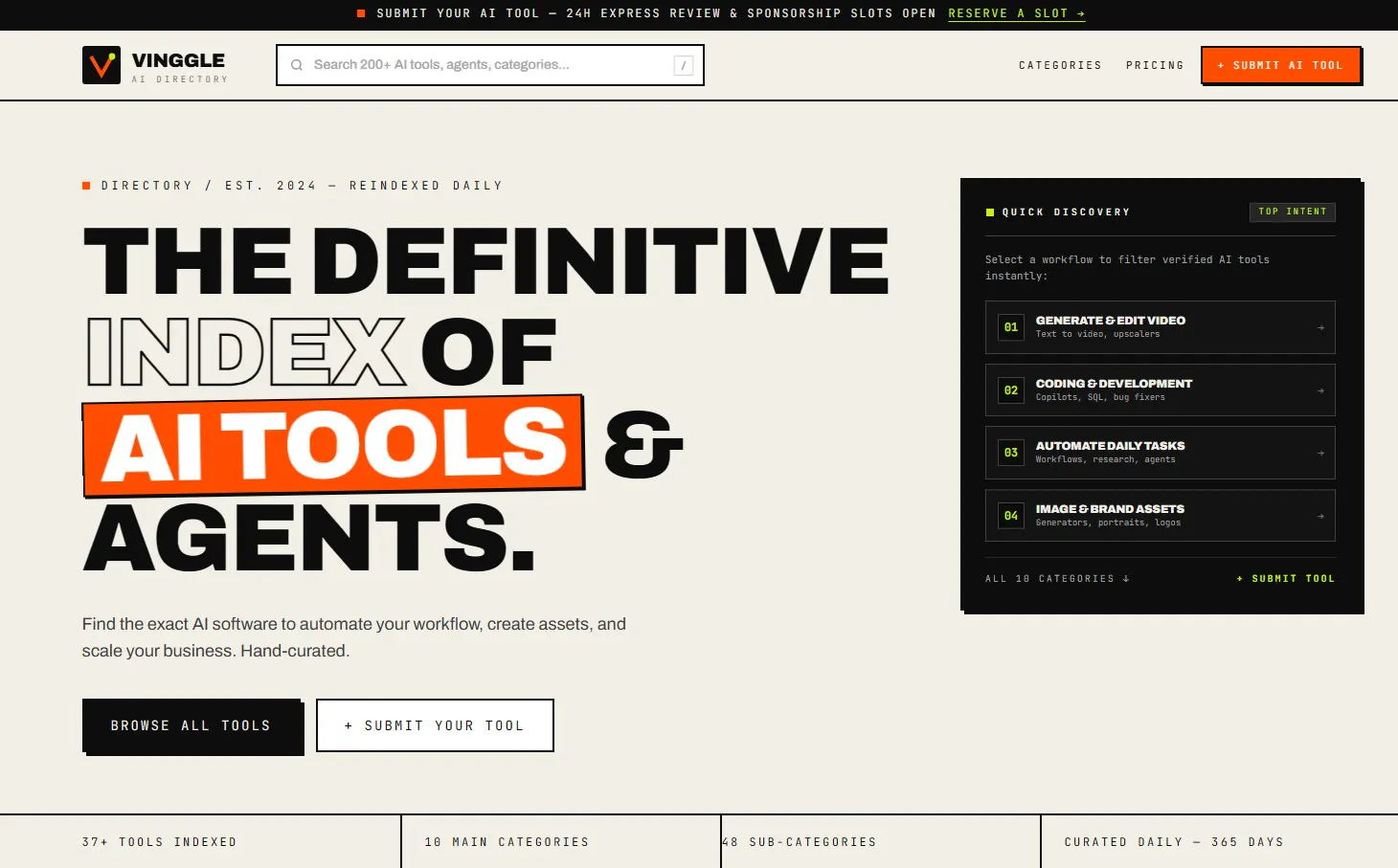Open Automate Daily Tasks workflow
Image resolution: width=1398 pixels, height=868 pixels.
click(1161, 453)
